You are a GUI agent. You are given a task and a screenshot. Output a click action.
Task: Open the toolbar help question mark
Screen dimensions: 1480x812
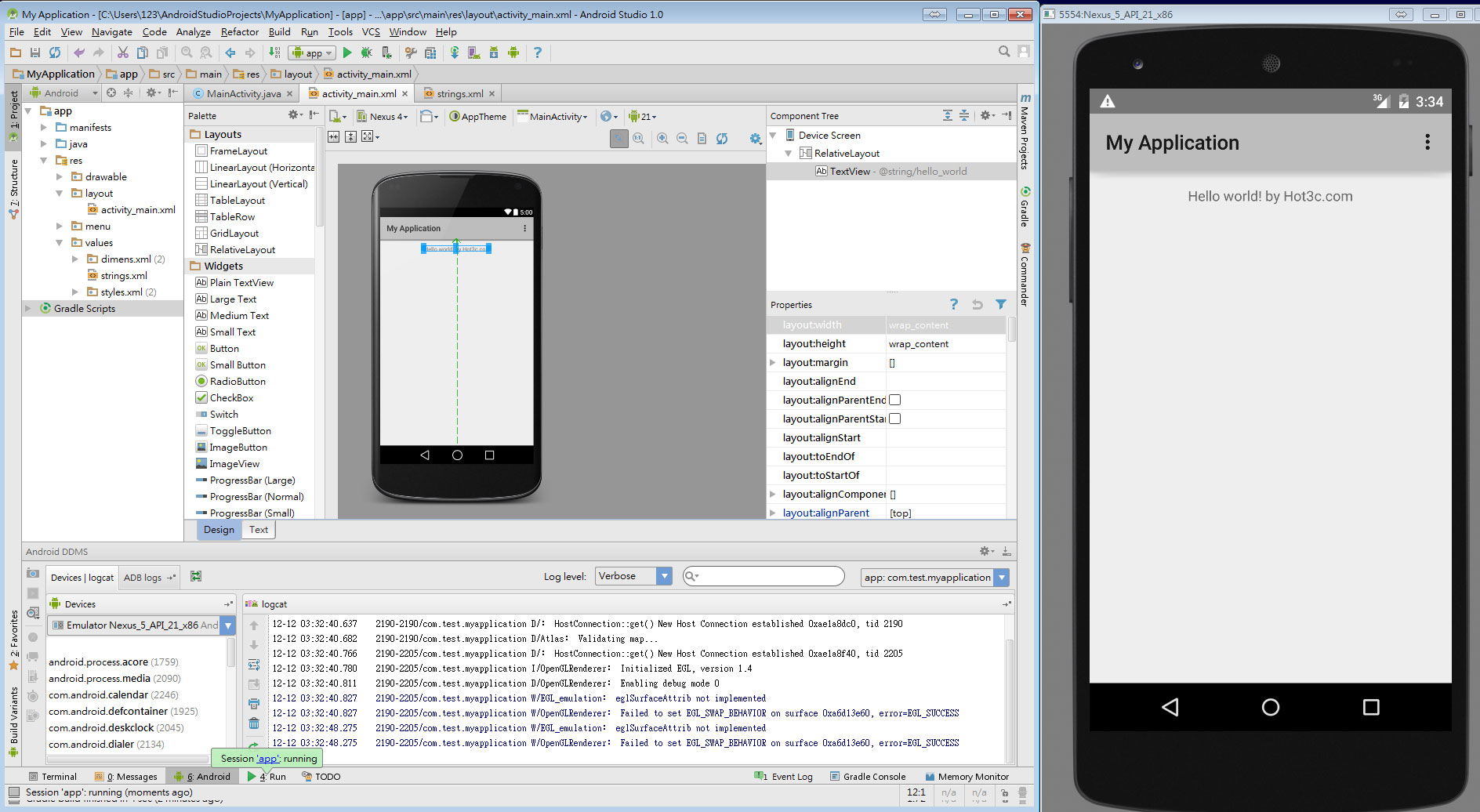pyautogui.click(x=537, y=53)
